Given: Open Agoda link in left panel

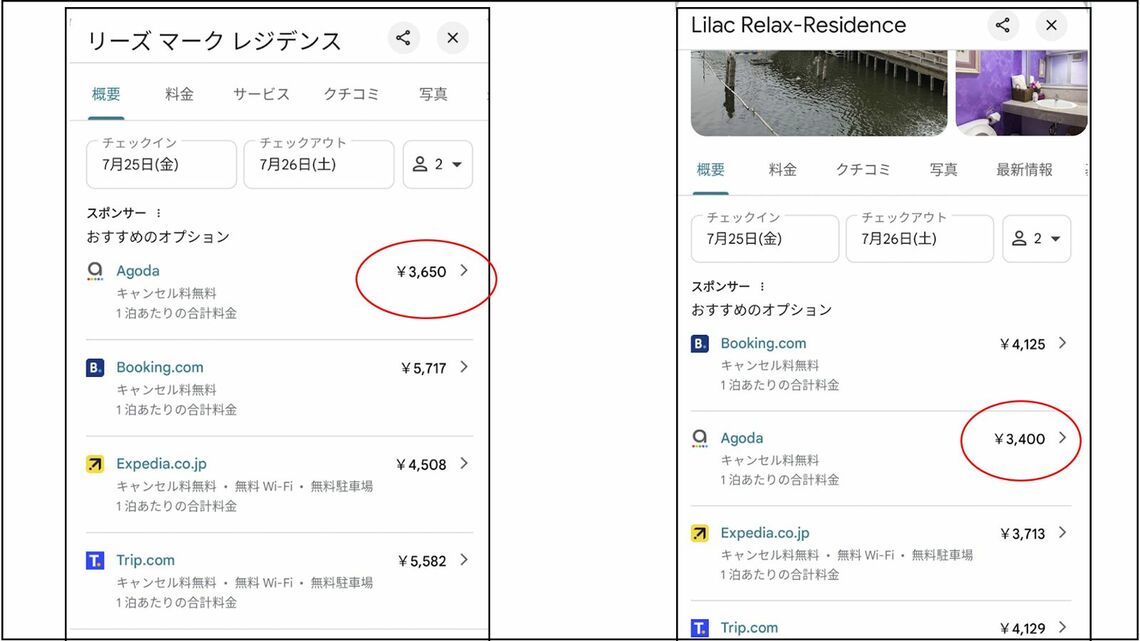Looking at the screenshot, I should [137, 270].
